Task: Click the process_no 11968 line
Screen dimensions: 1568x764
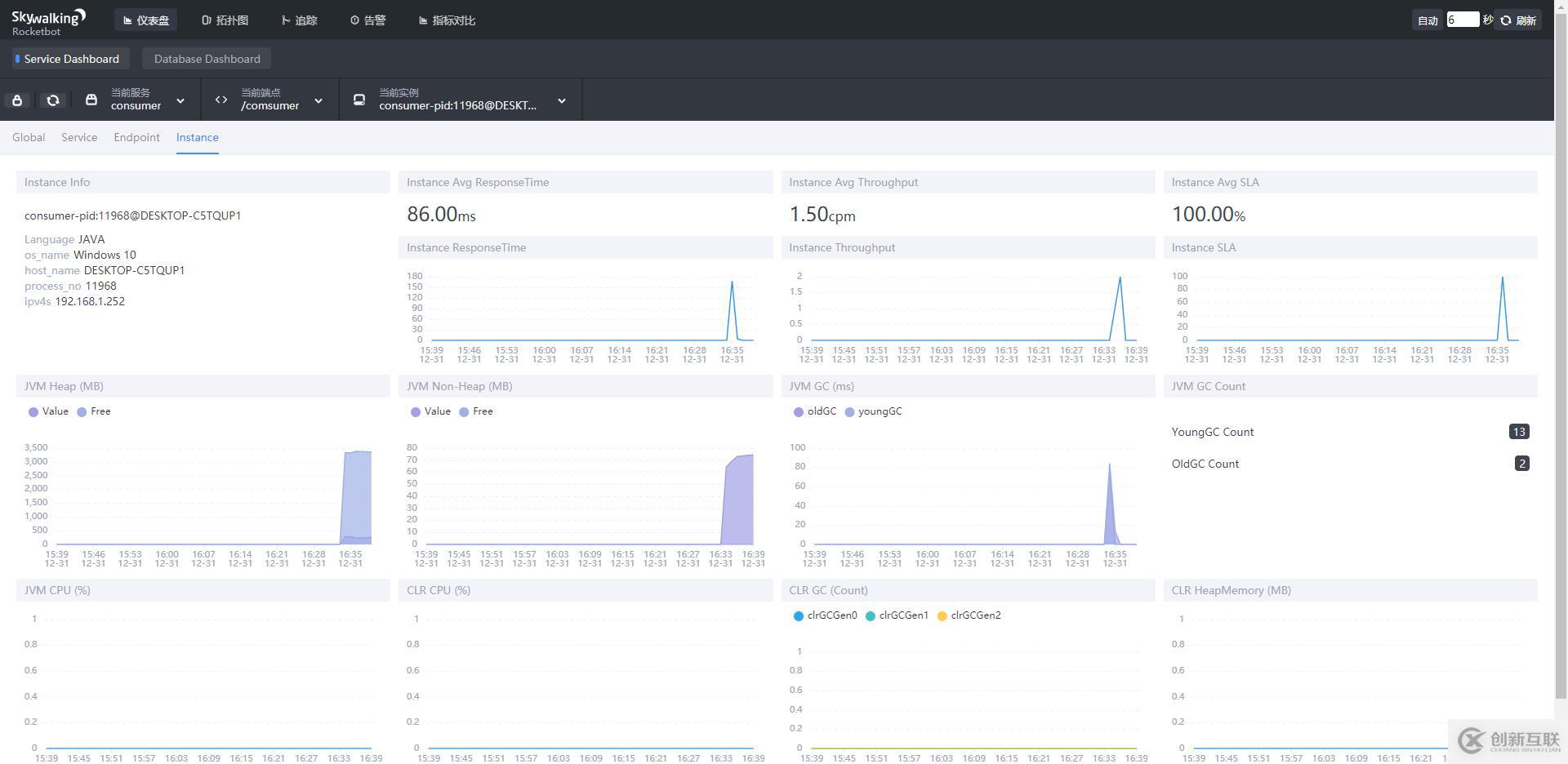Action: click(x=70, y=286)
